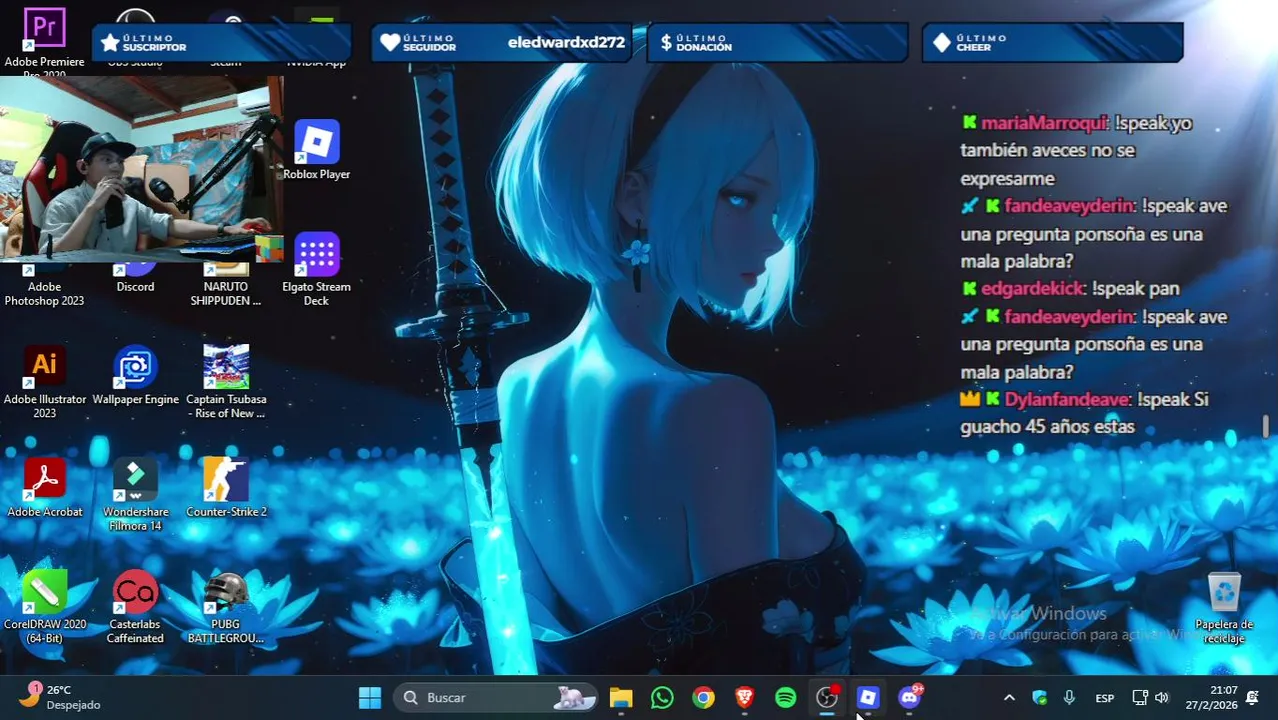Open Spotify from the taskbar
1278x720 pixels.
[785, 697]
